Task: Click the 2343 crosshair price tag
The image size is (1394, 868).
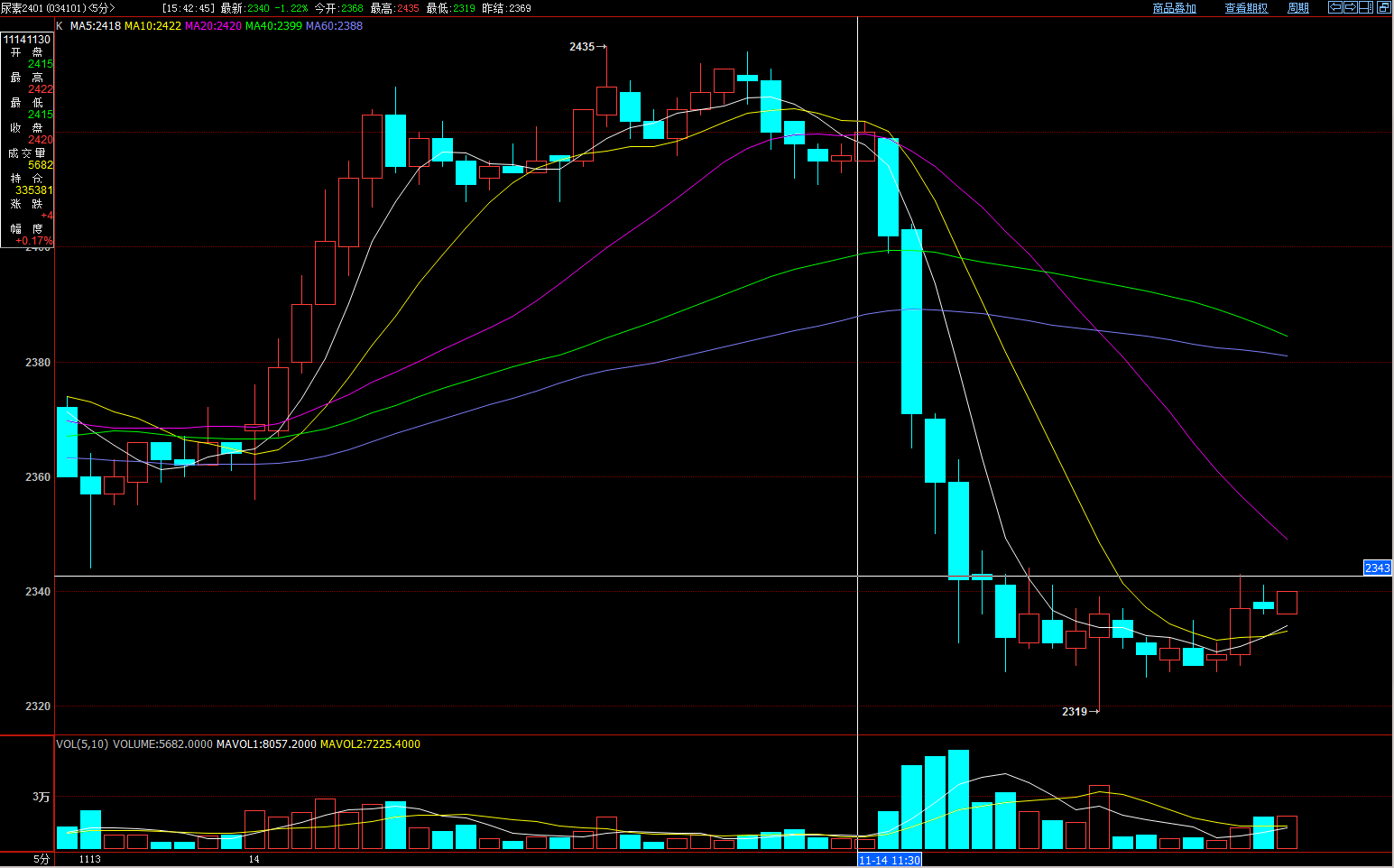Action: click(x=1377, y=568)
